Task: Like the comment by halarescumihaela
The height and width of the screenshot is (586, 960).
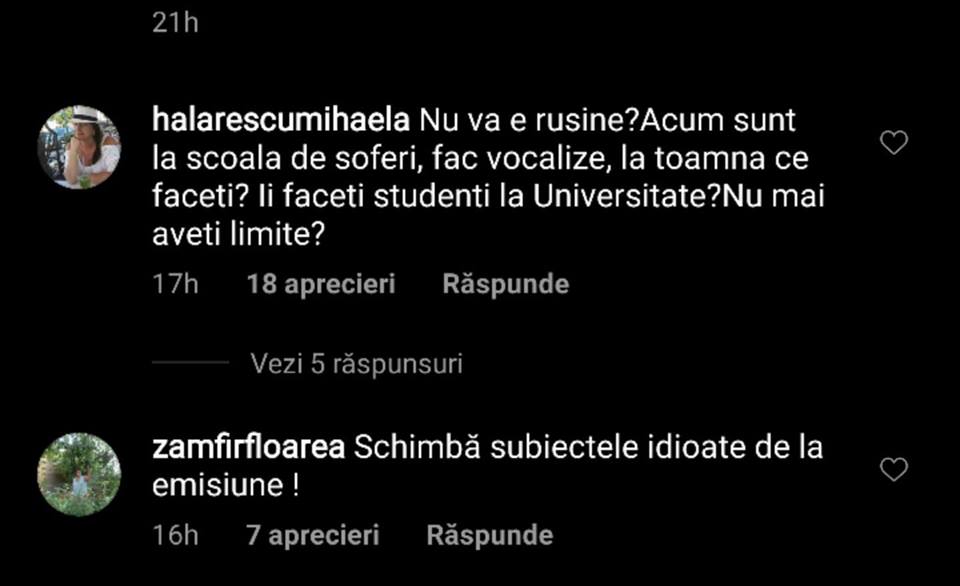Action: coord(893,143)
